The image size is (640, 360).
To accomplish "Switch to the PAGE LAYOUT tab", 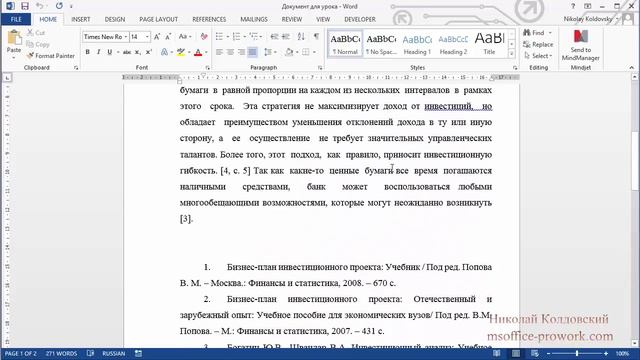I will pyautogui.click(x=158, y=19).
